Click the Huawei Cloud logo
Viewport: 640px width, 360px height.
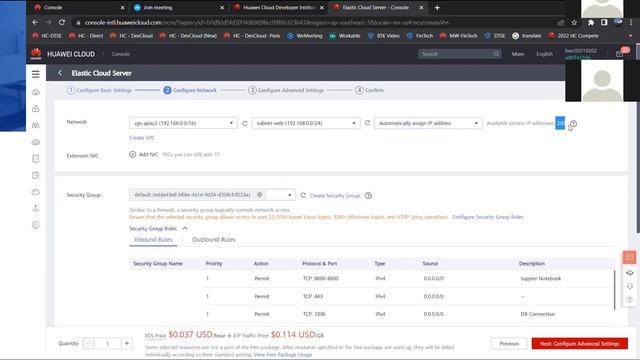click(x=36, y=53)
